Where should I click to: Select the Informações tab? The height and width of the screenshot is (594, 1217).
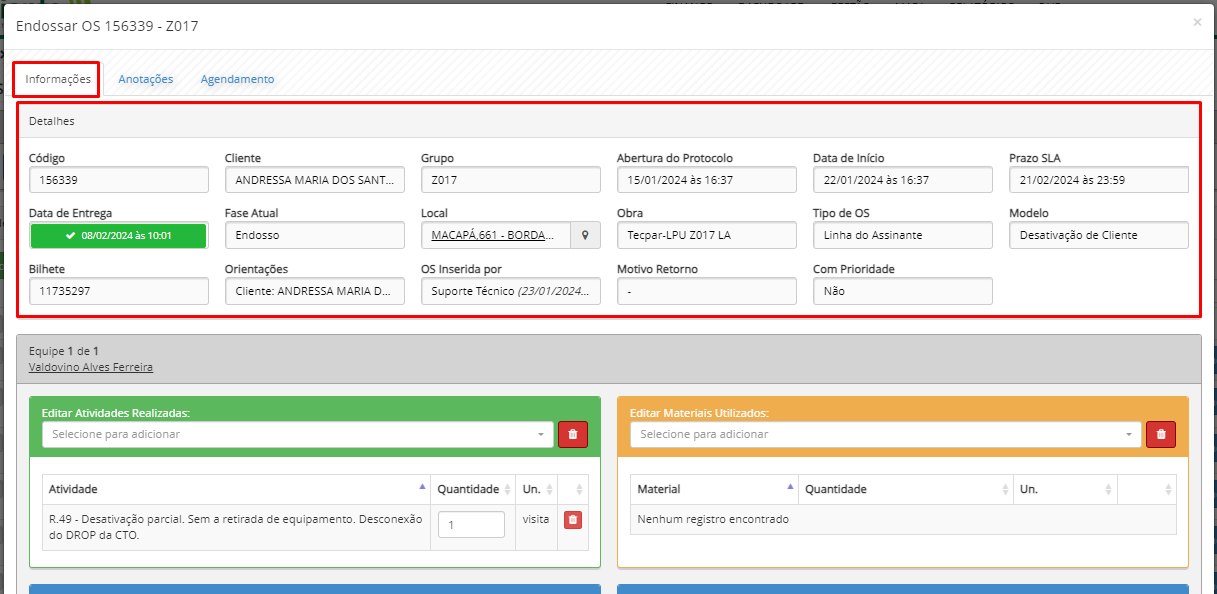tap(58, 79)
